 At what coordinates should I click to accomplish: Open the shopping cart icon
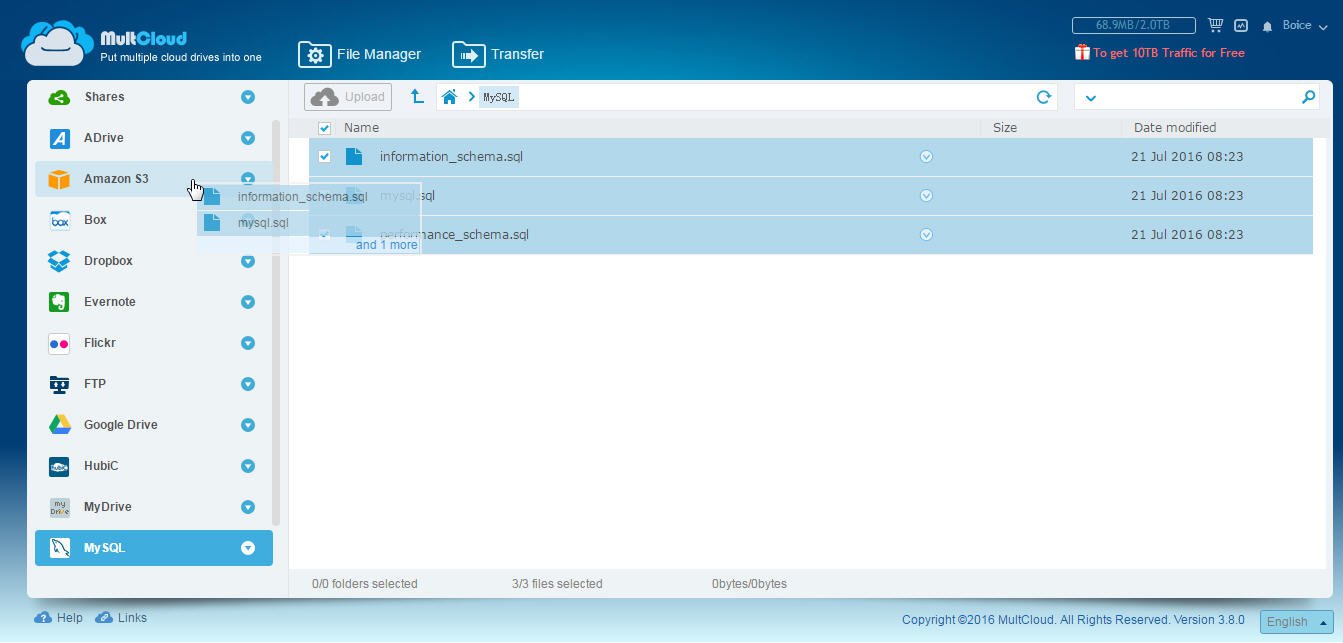[1215, 25]
